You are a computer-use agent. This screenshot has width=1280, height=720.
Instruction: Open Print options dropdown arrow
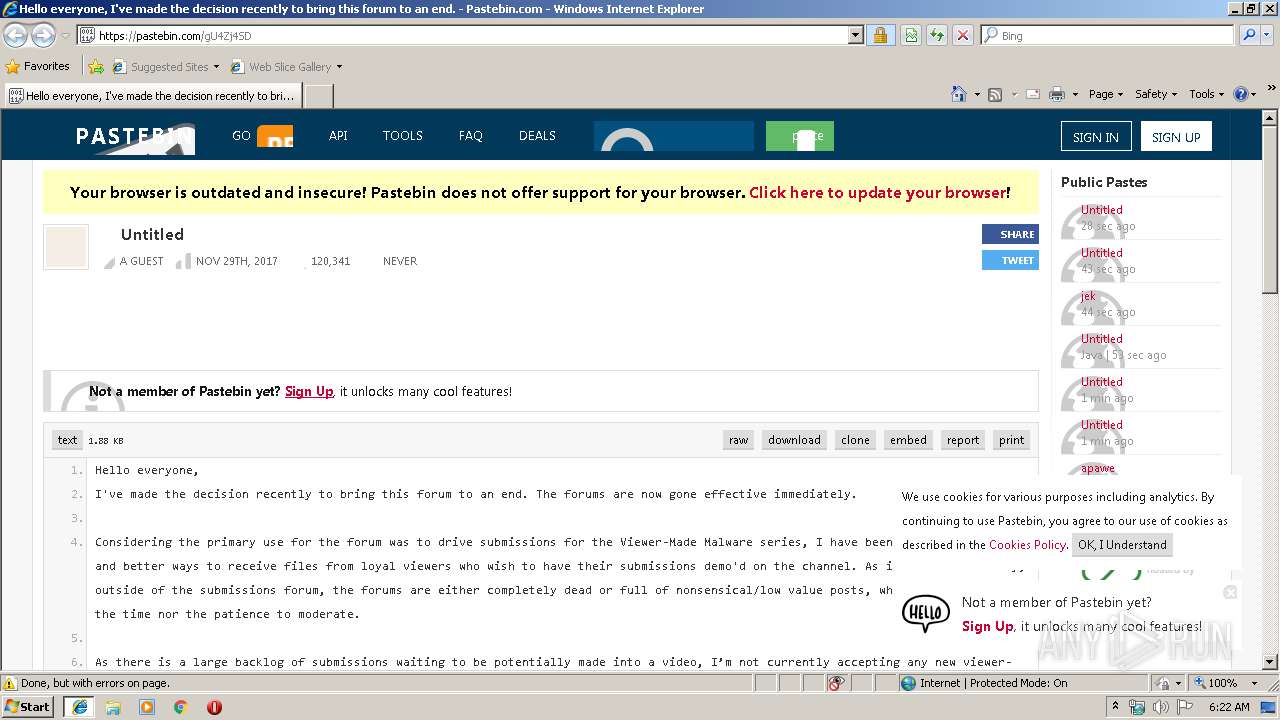click(x=1075, y=94)
